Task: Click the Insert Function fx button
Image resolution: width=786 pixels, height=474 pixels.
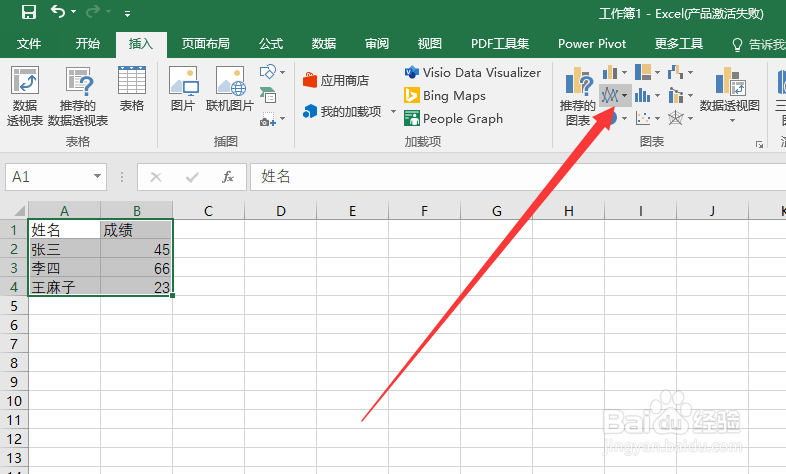Action: click(x=228, y=177)
